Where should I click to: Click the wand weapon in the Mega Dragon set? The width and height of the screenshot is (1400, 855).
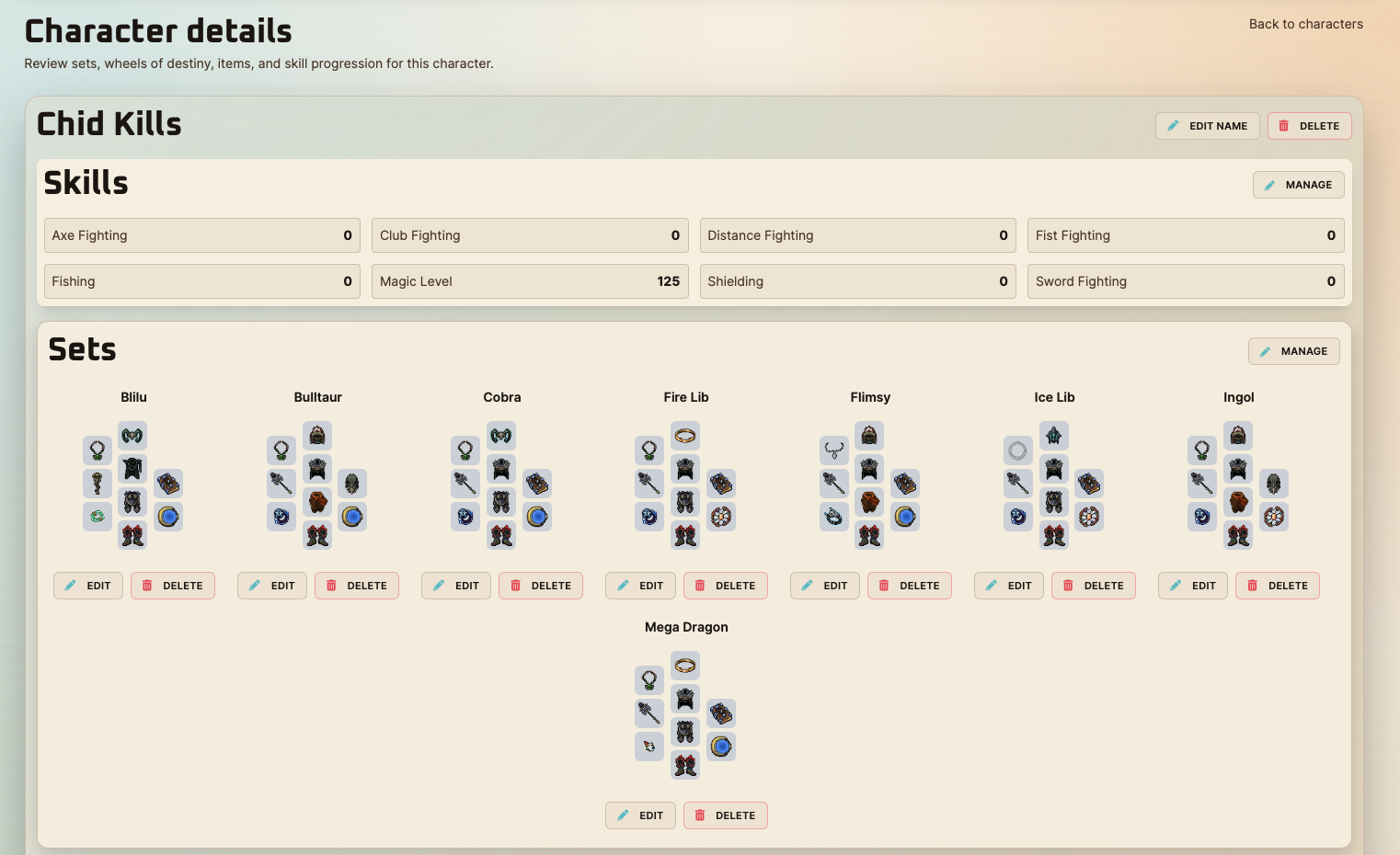[649, 713]
